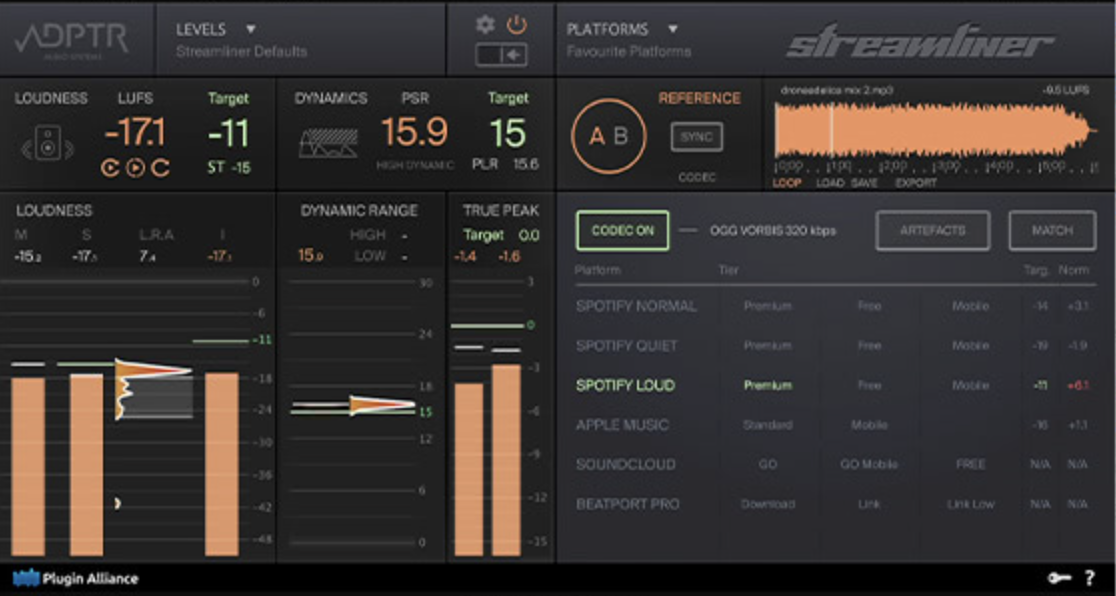Choose Download tier for Beatport Pro
The width and height of the screenshot is (1116, 596).
(x=767, y=504)
